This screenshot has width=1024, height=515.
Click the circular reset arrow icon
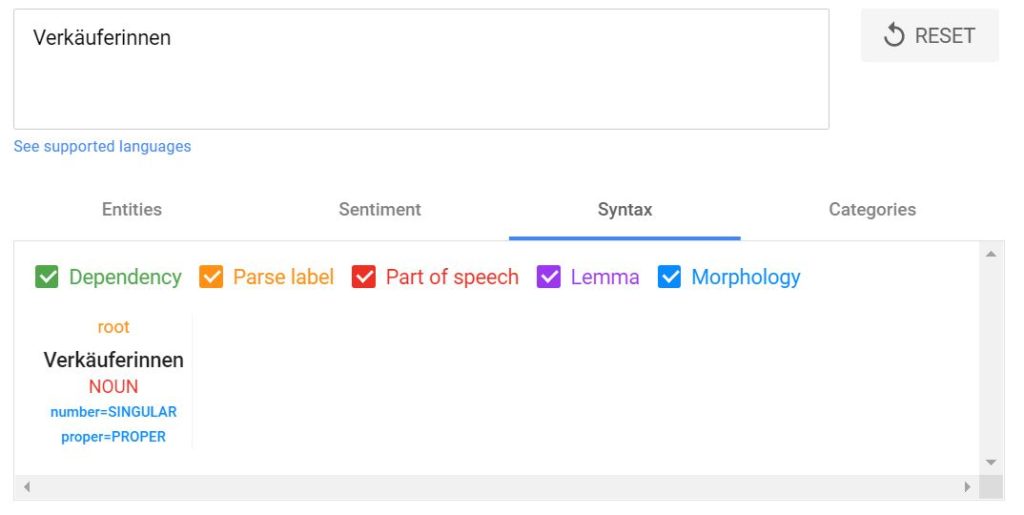894,35
